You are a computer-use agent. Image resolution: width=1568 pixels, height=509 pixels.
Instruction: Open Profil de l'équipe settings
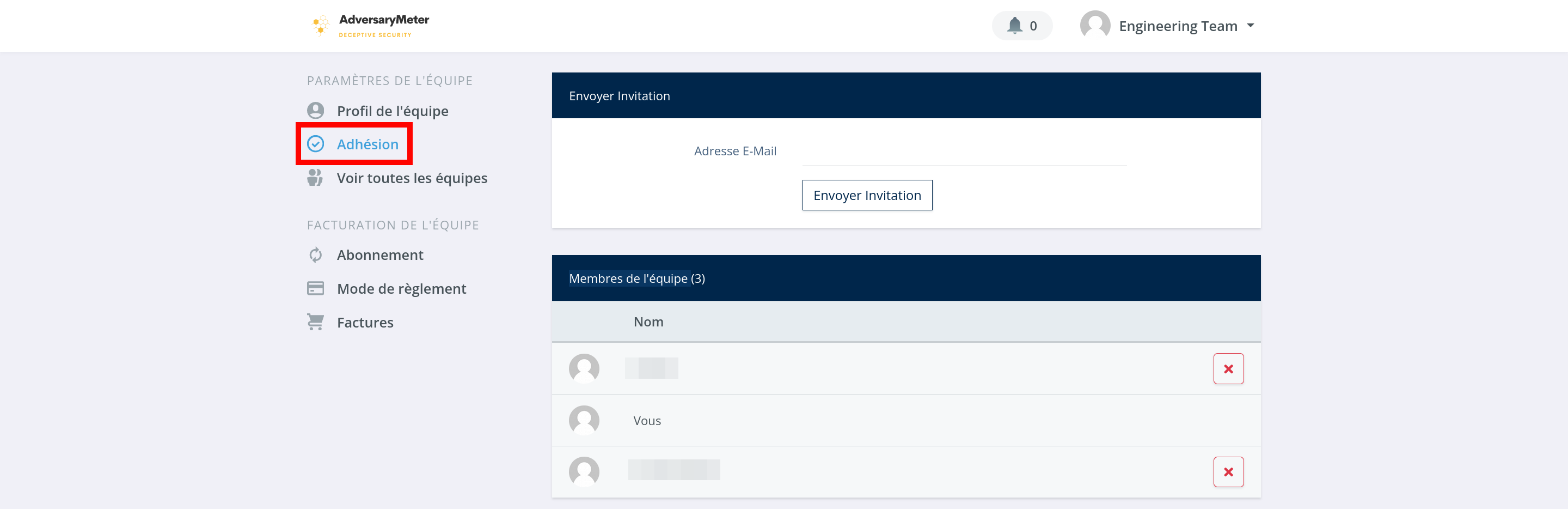[392, 111]
